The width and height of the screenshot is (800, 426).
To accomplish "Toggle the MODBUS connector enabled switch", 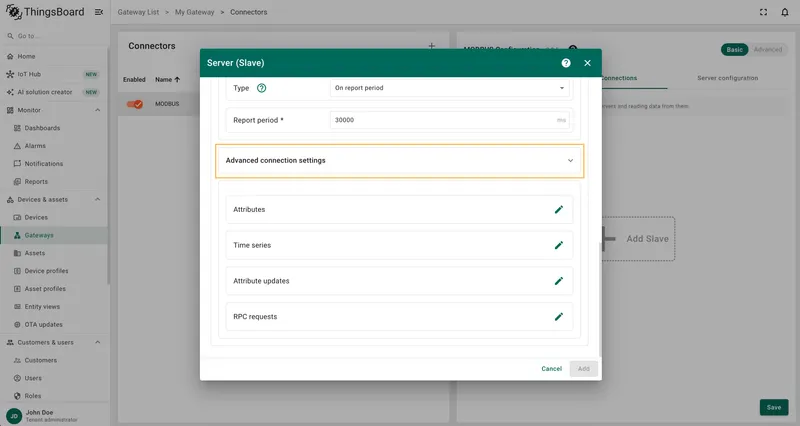I will click(135, 104).
